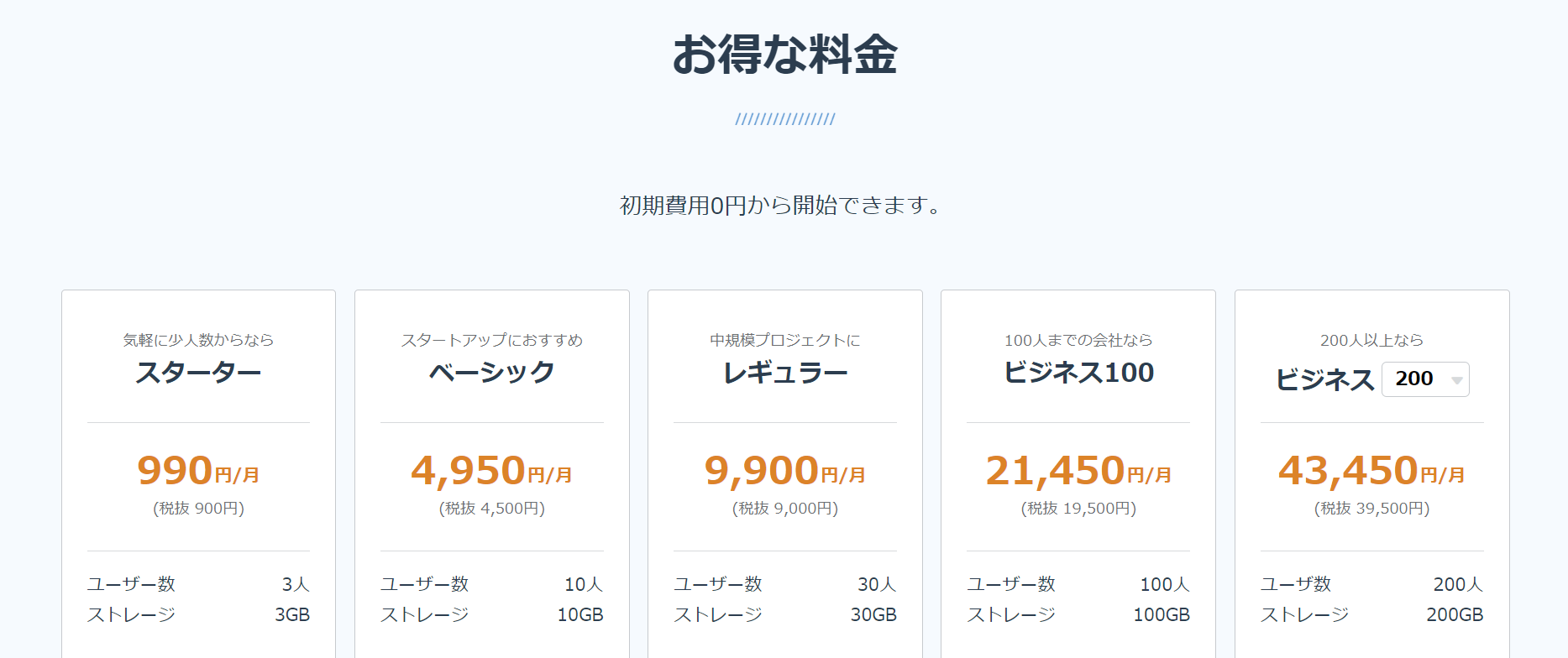Click the 21,450円/月 price
Viewport: 1568px width, 658px height.
(1078, 471)
